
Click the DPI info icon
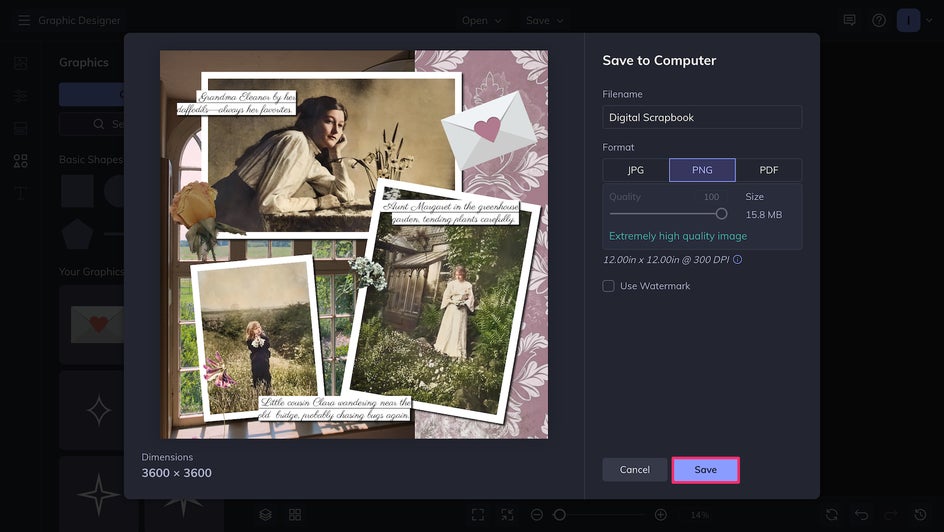[x=738, y=260]
